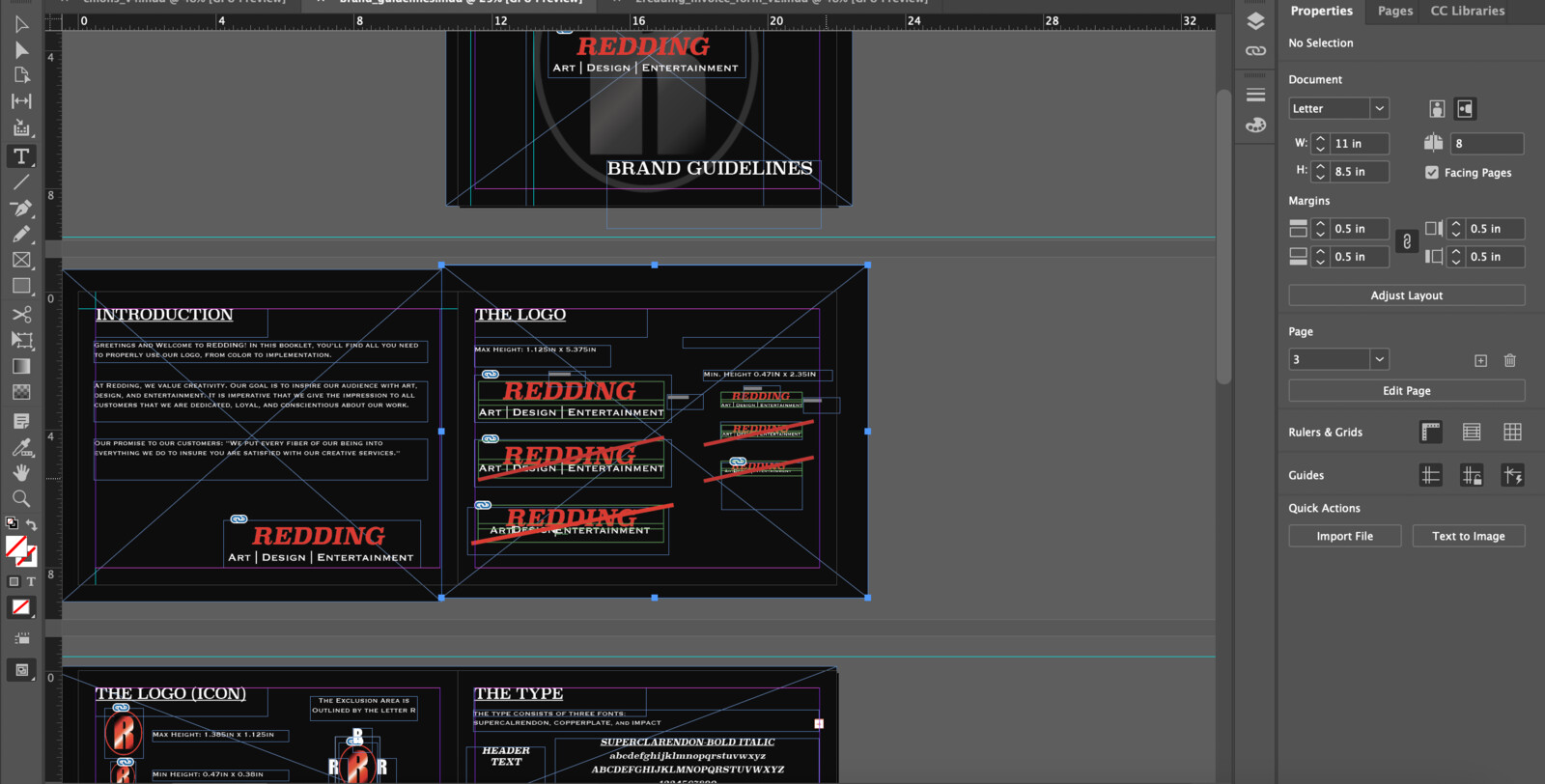Open the Layers panel icon
1545x784 pixels.
point(1255,21)
